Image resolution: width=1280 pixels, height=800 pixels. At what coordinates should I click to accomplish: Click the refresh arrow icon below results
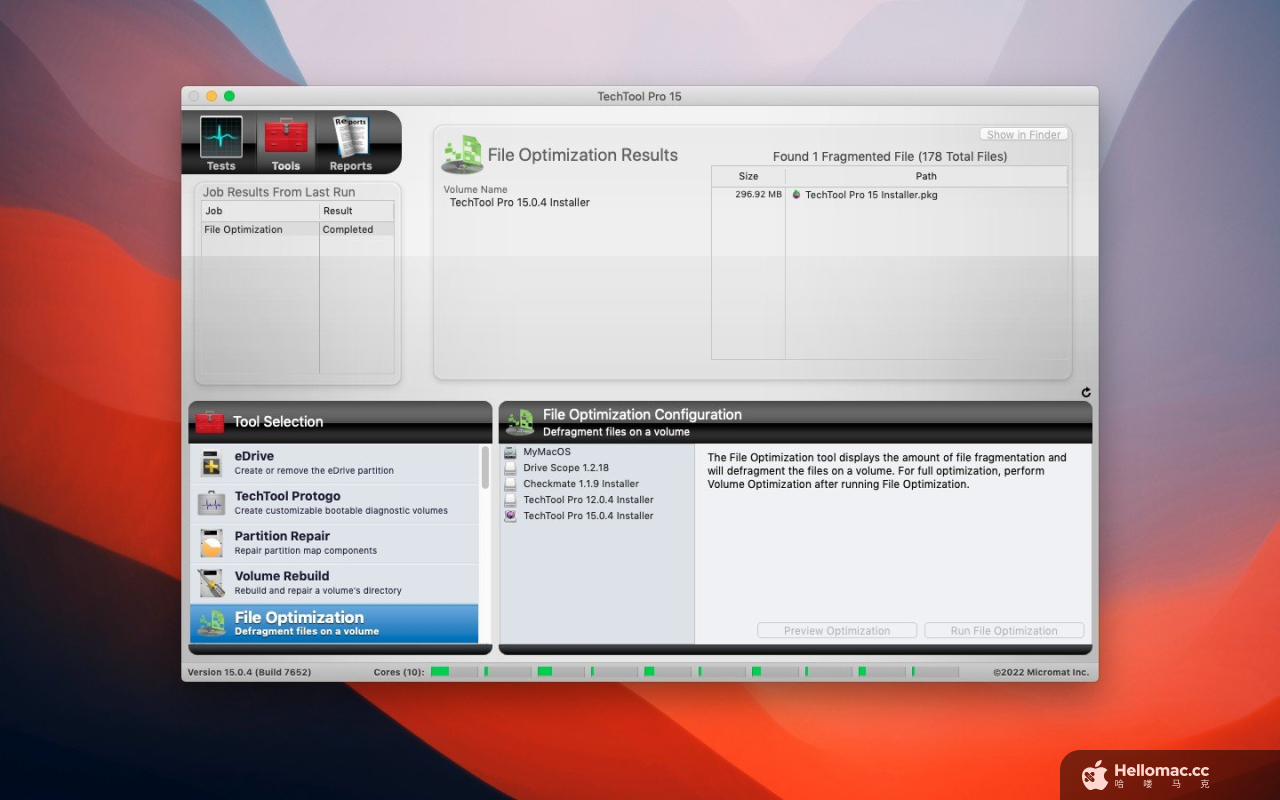(1086, 393)
